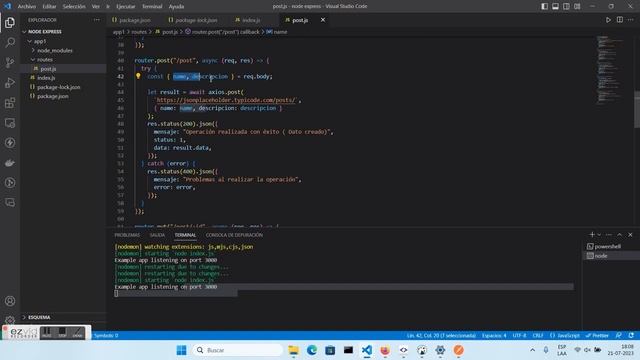Open Run and Debug view
This screenshot has height=360, width=640.
10,82
